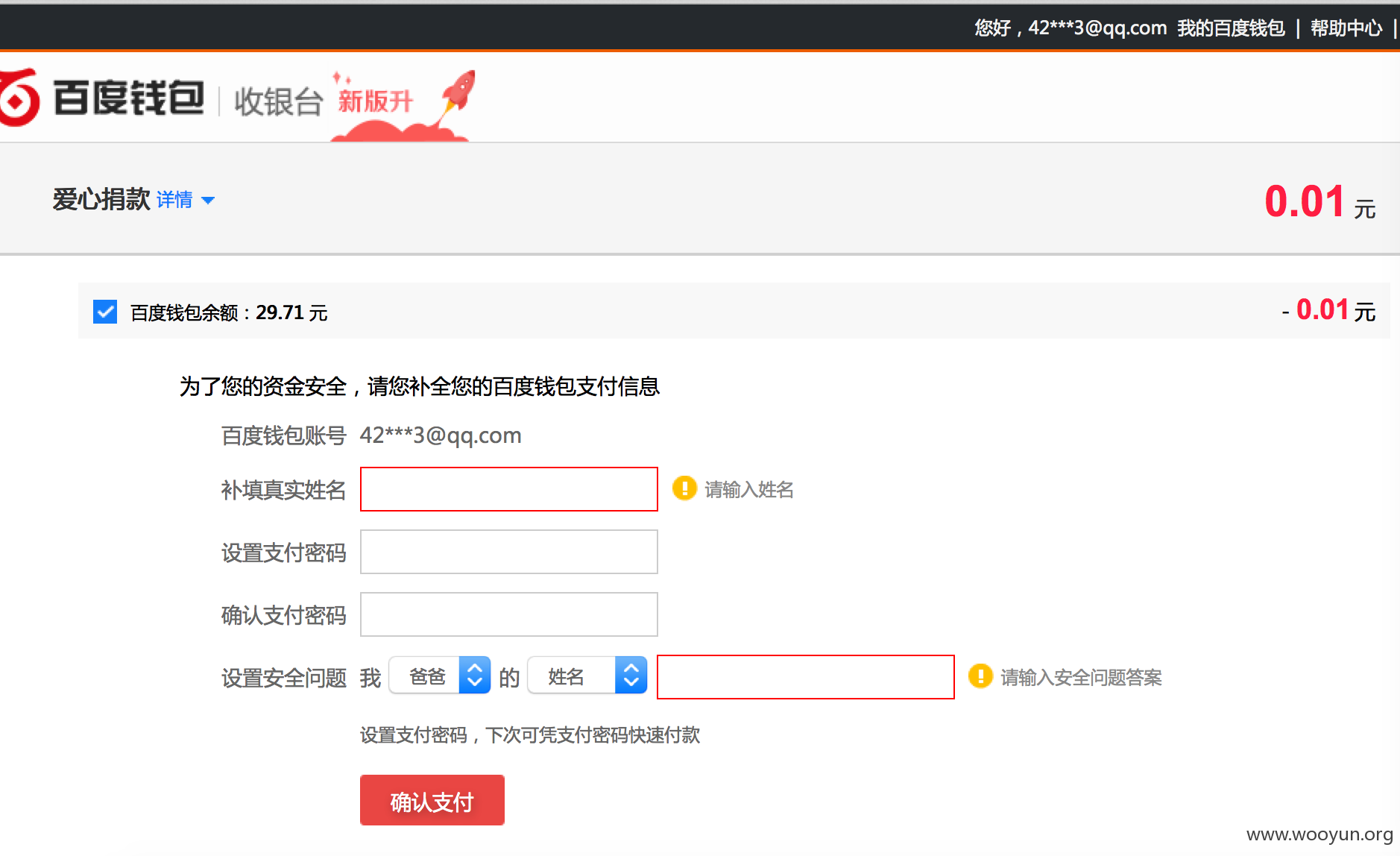Click warning icon beside 请输入安全问题答案
This screenshot has height=856, width=1400.
tap(980, 676)
